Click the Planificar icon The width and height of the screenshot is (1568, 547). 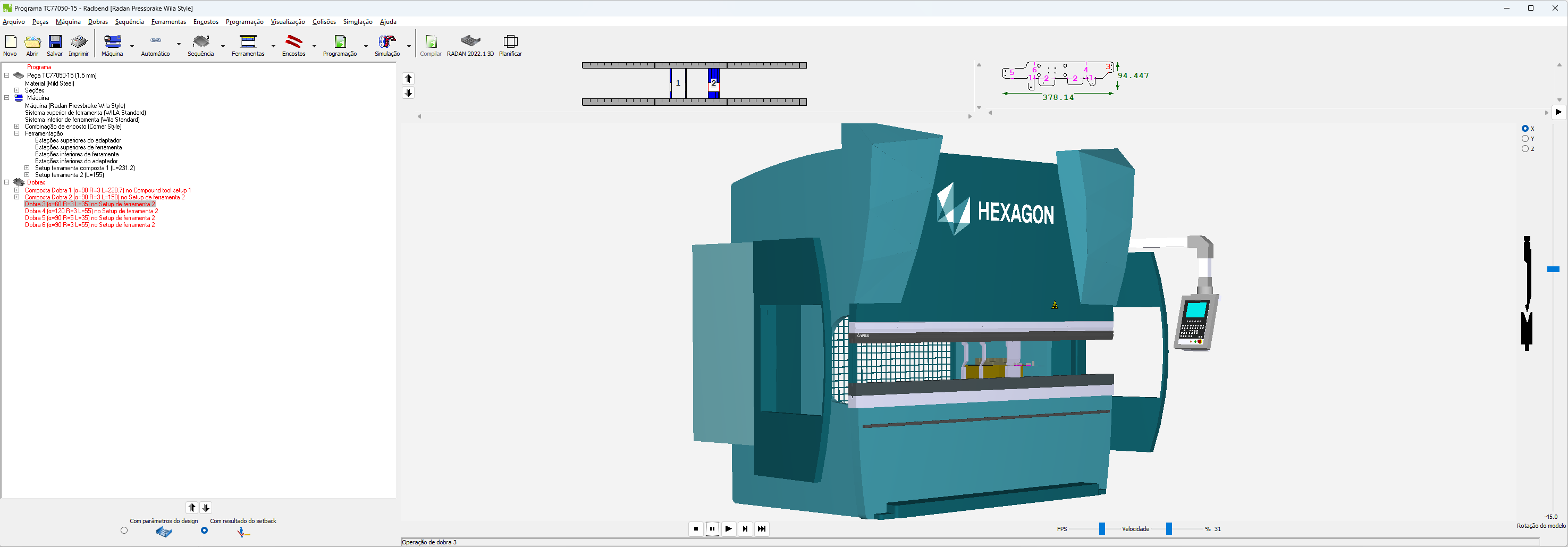click(510, 42)
